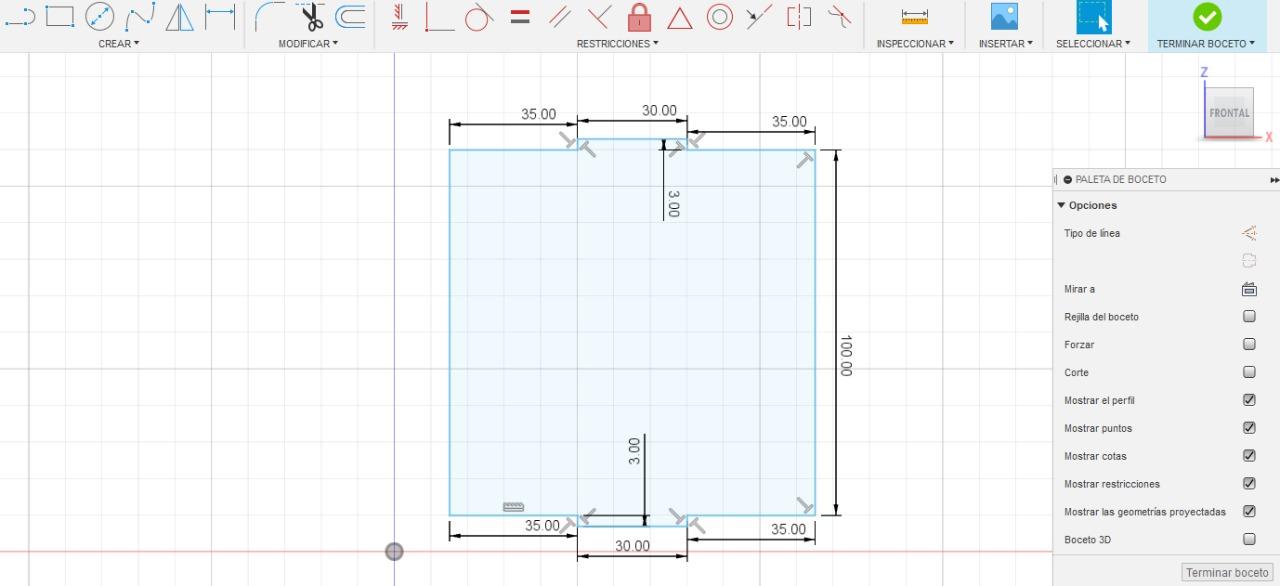Apply the Perpendicular constraint icon

pyautogui.click(x=599, y=16)
